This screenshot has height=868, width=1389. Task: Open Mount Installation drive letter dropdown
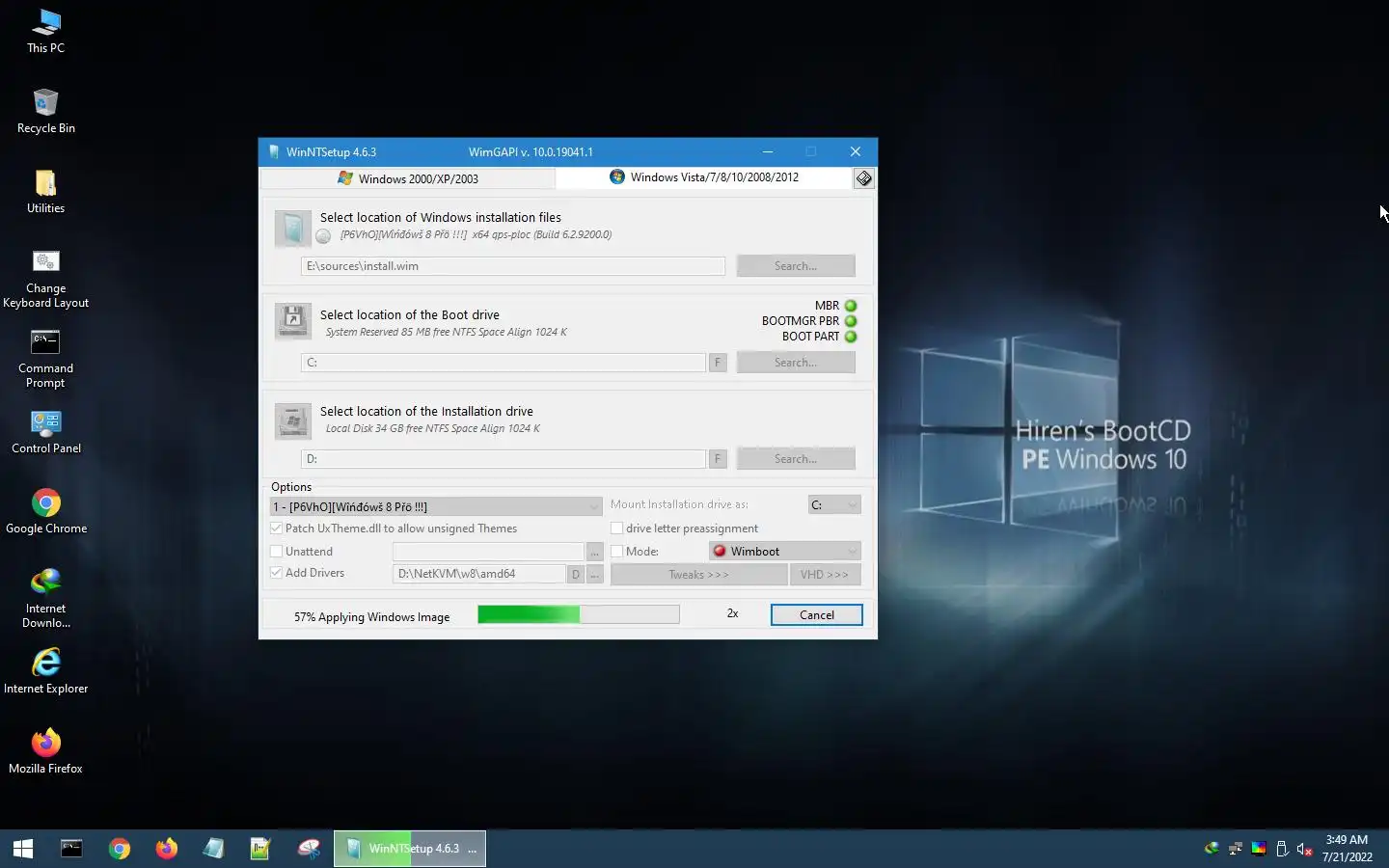tap(834, 504)
